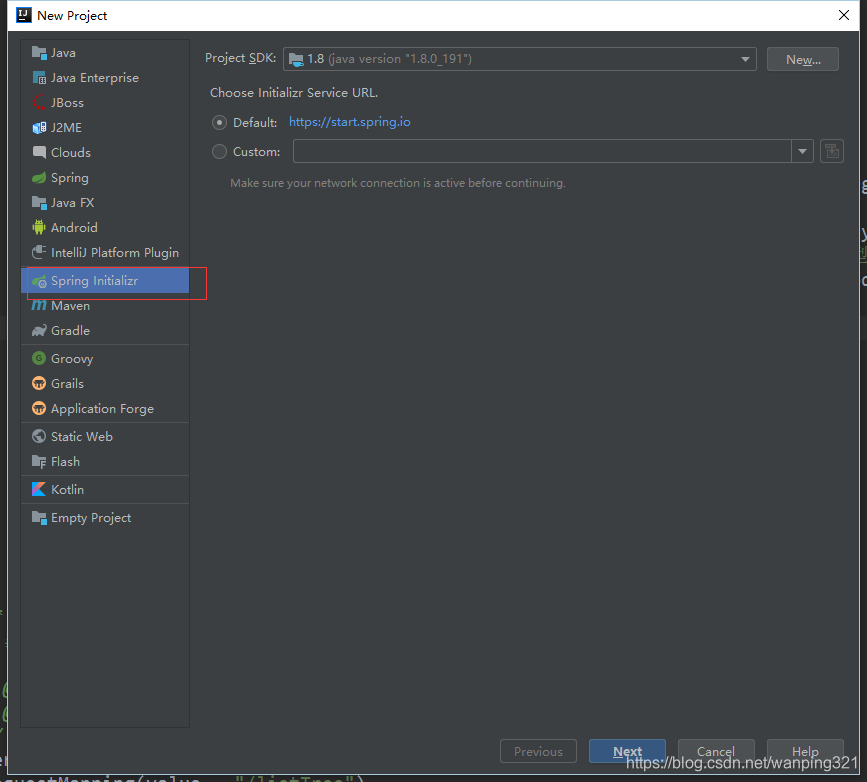Click the Cancel button

coord(716,752)
